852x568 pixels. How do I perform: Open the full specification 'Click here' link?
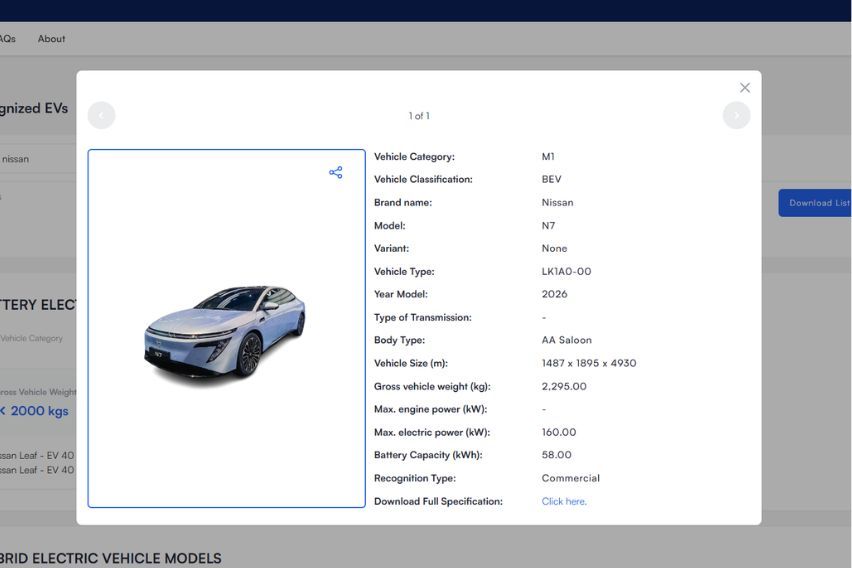564,501
